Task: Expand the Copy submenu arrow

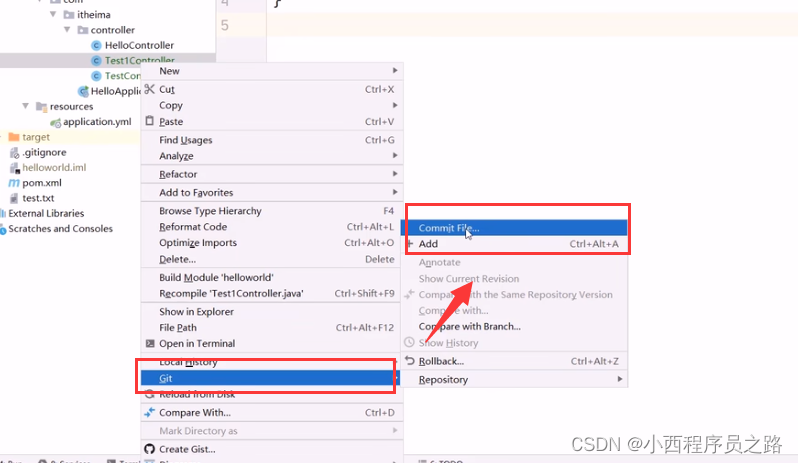Action: [x=395, y=105]
